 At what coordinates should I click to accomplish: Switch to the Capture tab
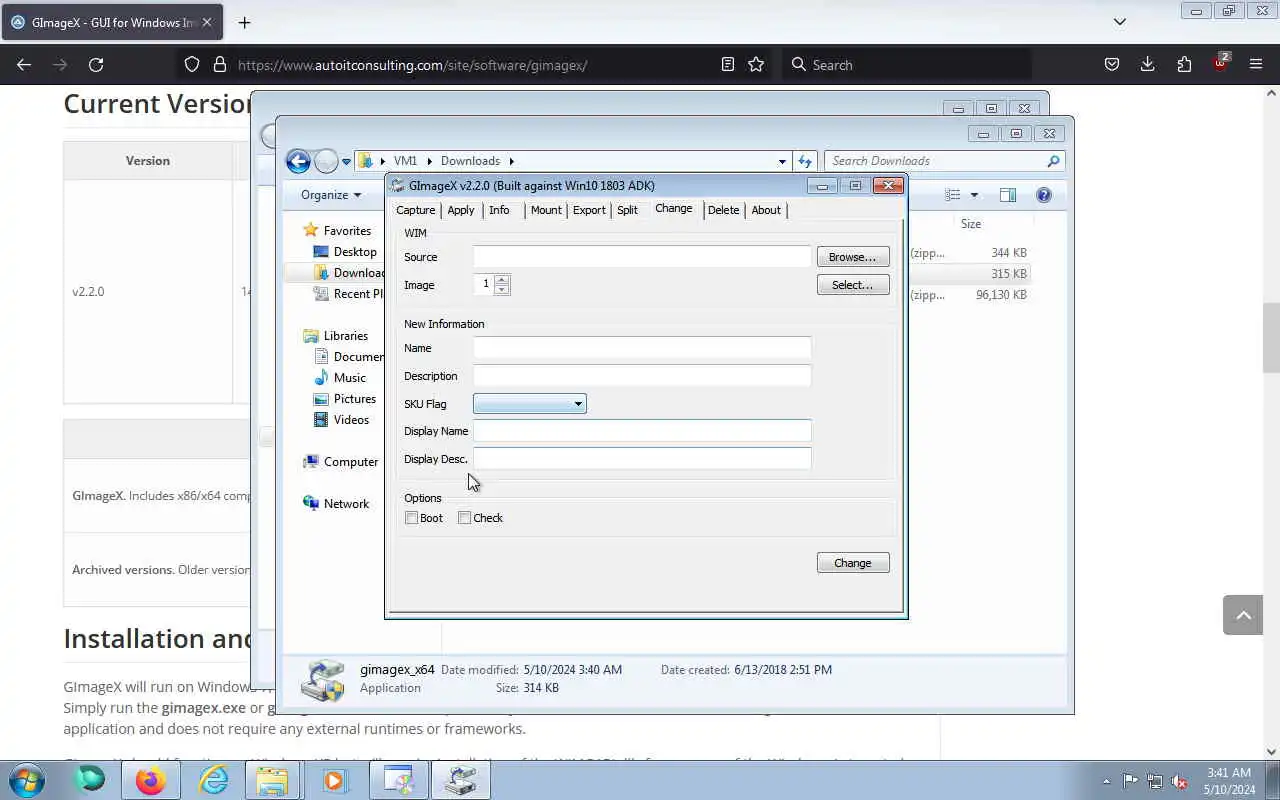pos(415,210)
